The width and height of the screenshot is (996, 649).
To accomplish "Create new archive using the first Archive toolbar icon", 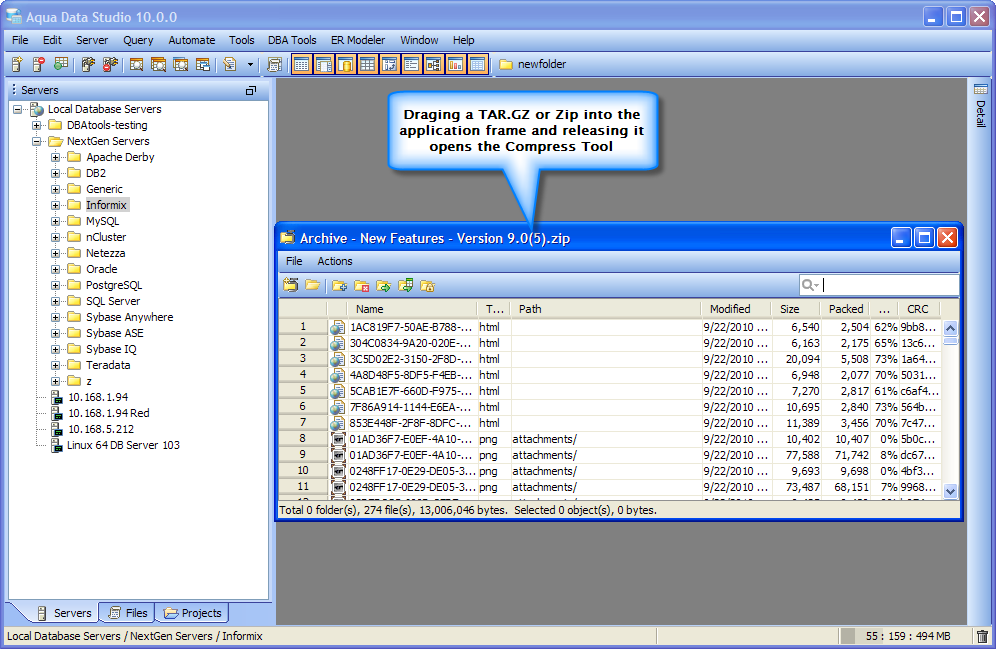I will (290, 285).
